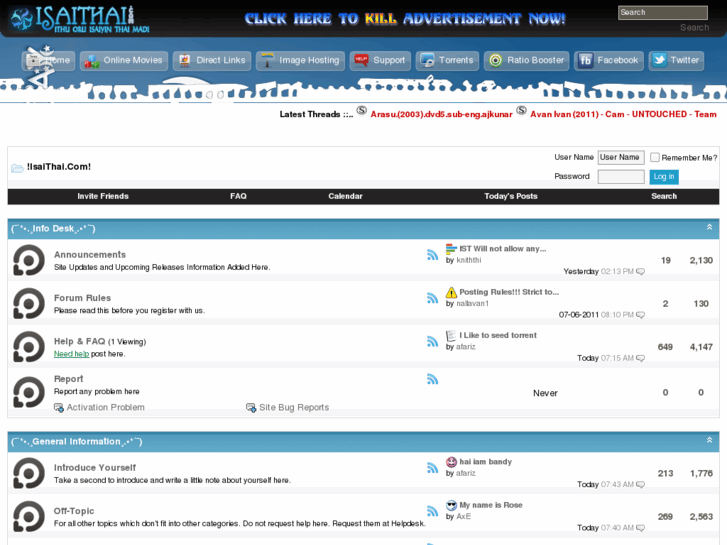Click the Site Bug Reports subforum icon

pos(251,408)
